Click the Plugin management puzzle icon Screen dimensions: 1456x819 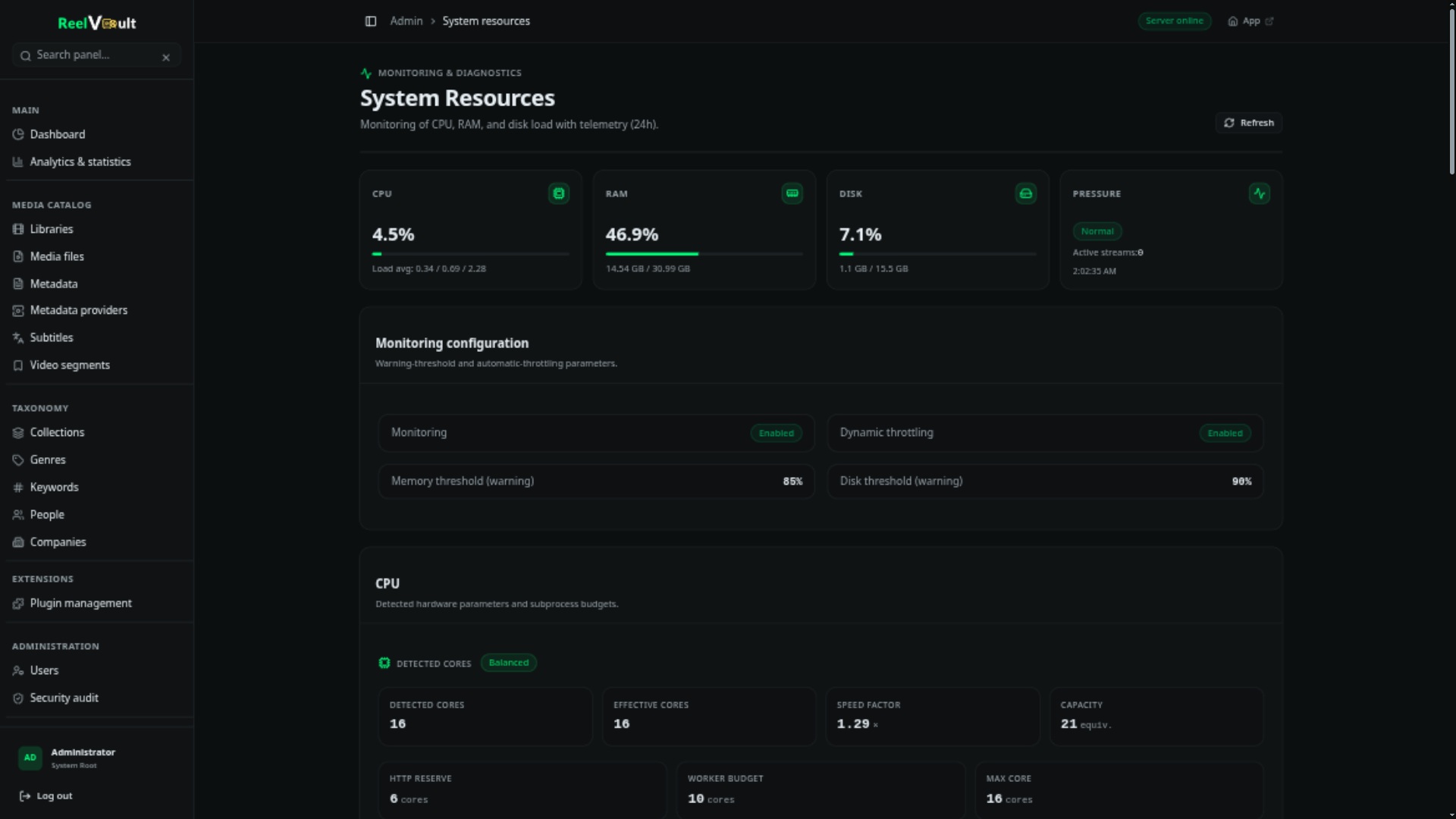click(x=18, y=603)
